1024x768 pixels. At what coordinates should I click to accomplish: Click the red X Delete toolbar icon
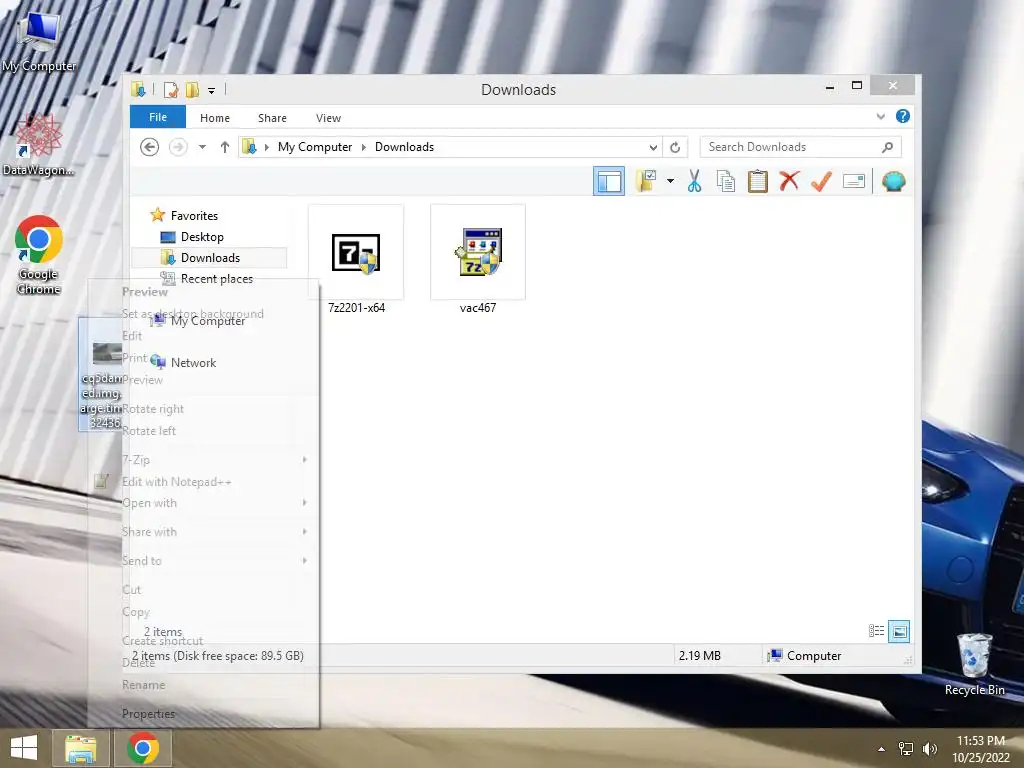pos(790,181)
